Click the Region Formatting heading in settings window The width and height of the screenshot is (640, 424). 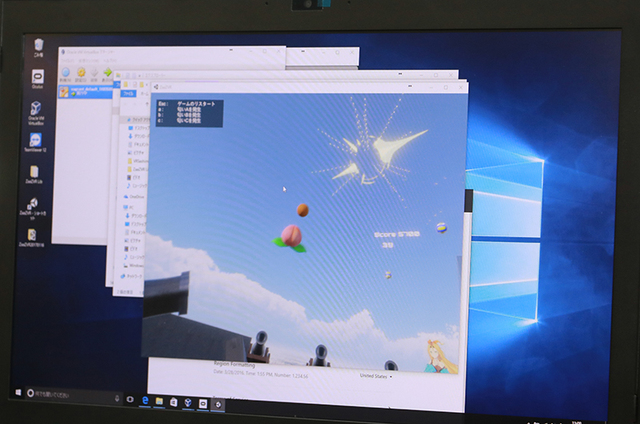234,364
